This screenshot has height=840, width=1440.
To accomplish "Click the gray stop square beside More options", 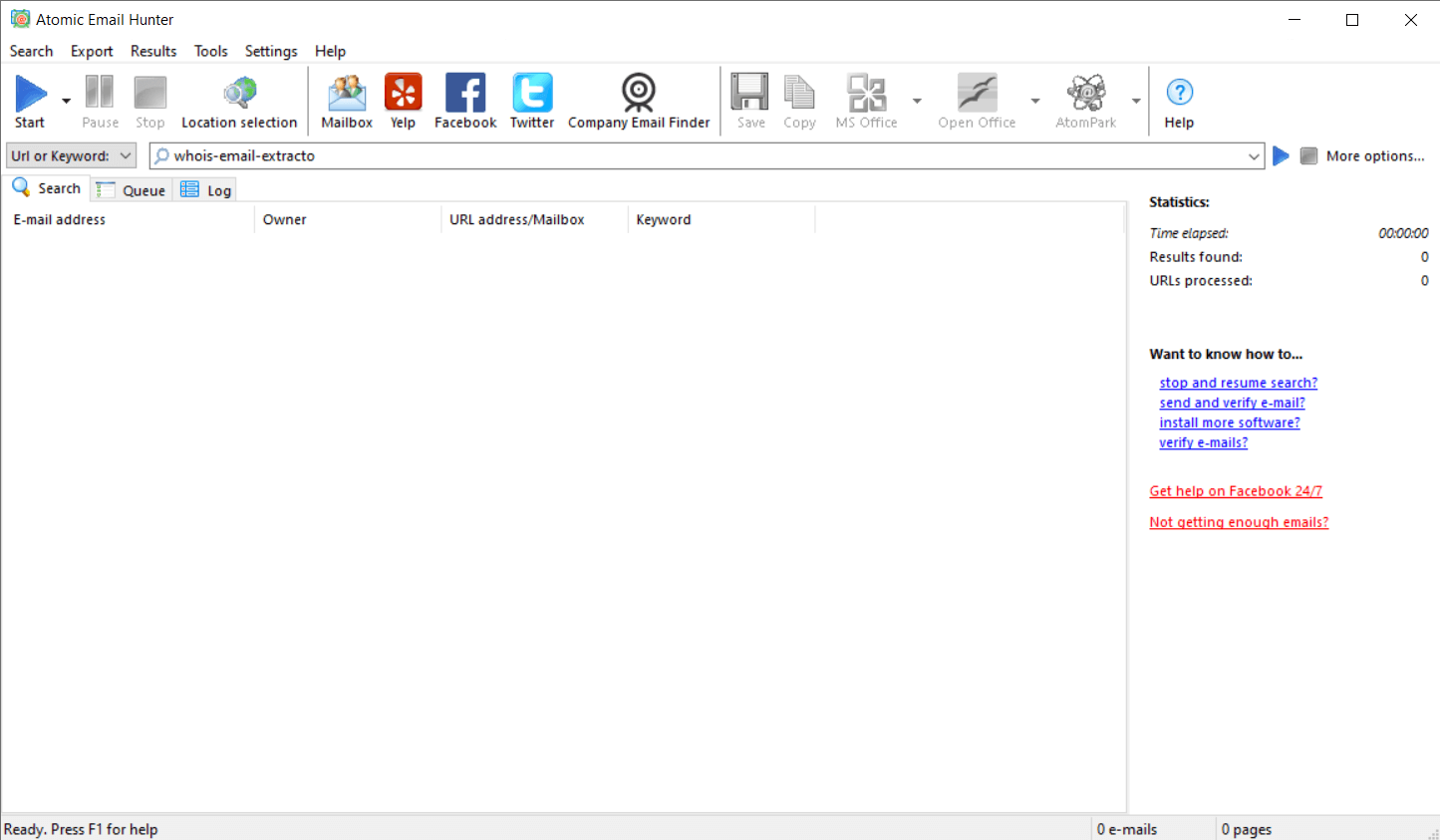I will pos(1308,155).
